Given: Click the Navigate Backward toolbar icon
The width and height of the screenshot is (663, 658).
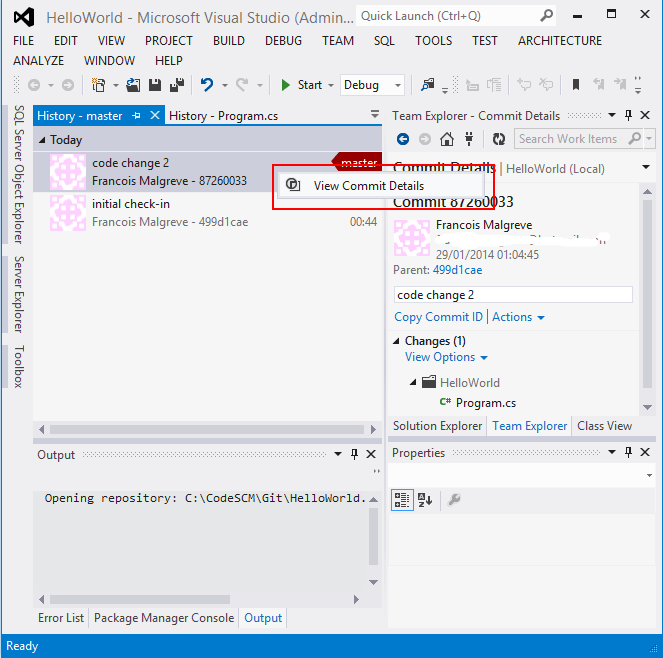Looking at the screenshot, I should [34, 85].
